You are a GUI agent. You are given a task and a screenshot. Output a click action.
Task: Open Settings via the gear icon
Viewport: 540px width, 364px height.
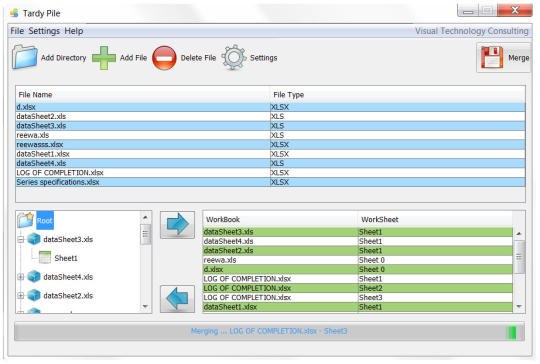pos(234,58)
